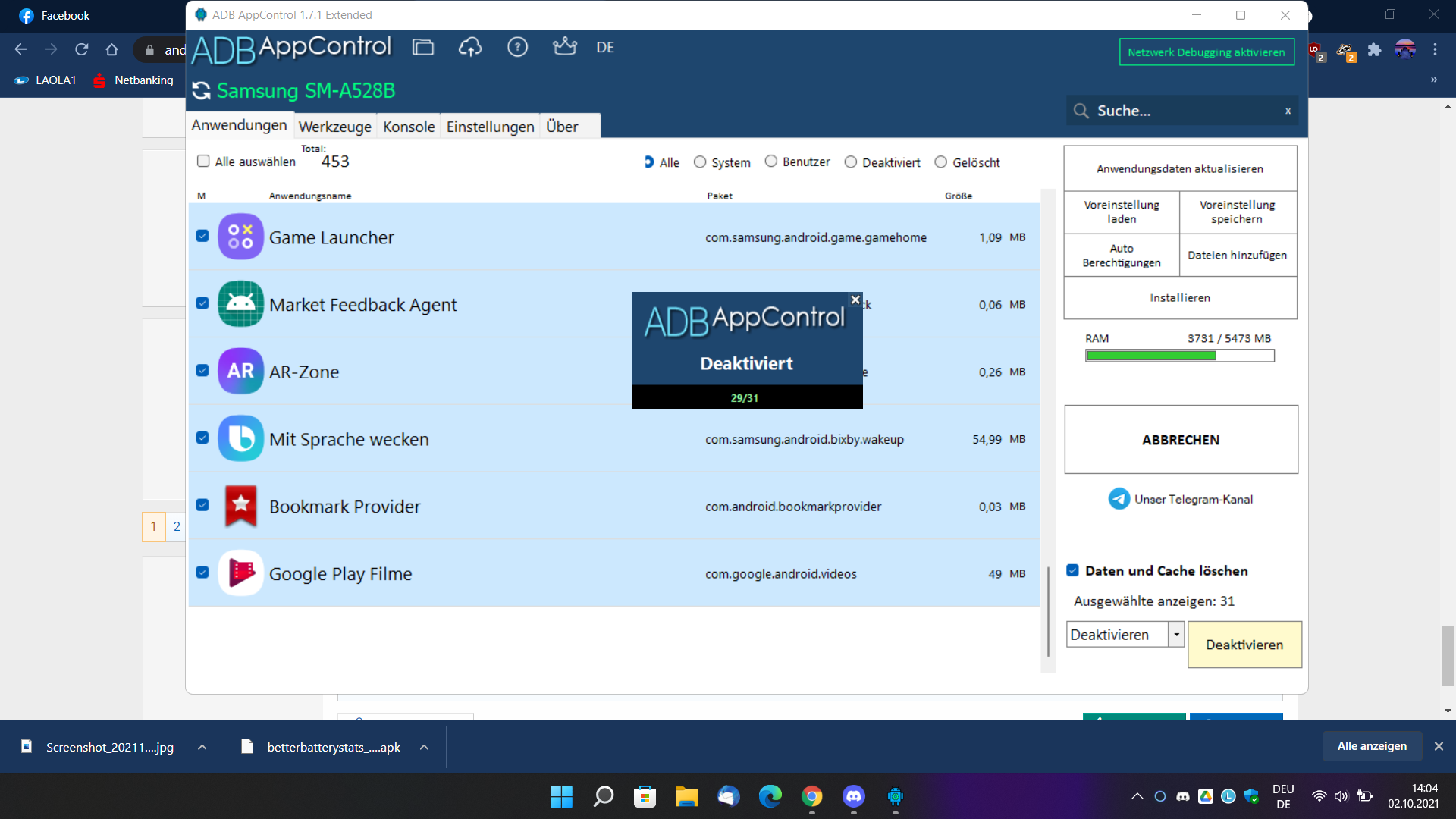Select the Benutzer filter radio button
This screenshot has height=819, width=1456.
click(x=771, y=162)
